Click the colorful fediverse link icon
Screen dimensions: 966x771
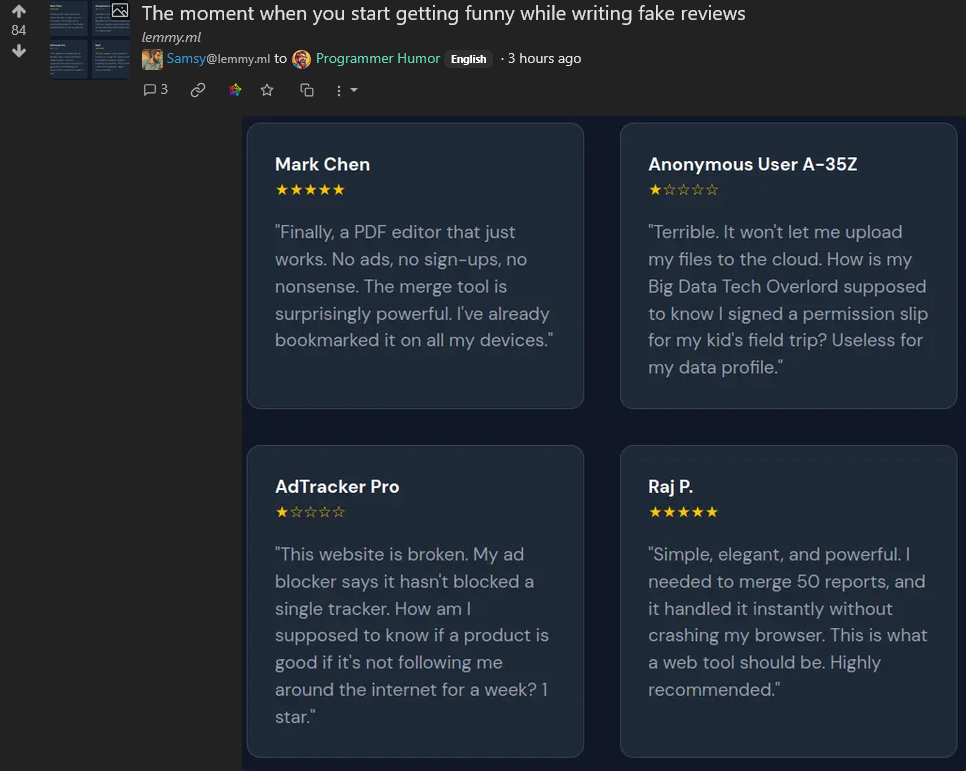click(x=235, y=91)
